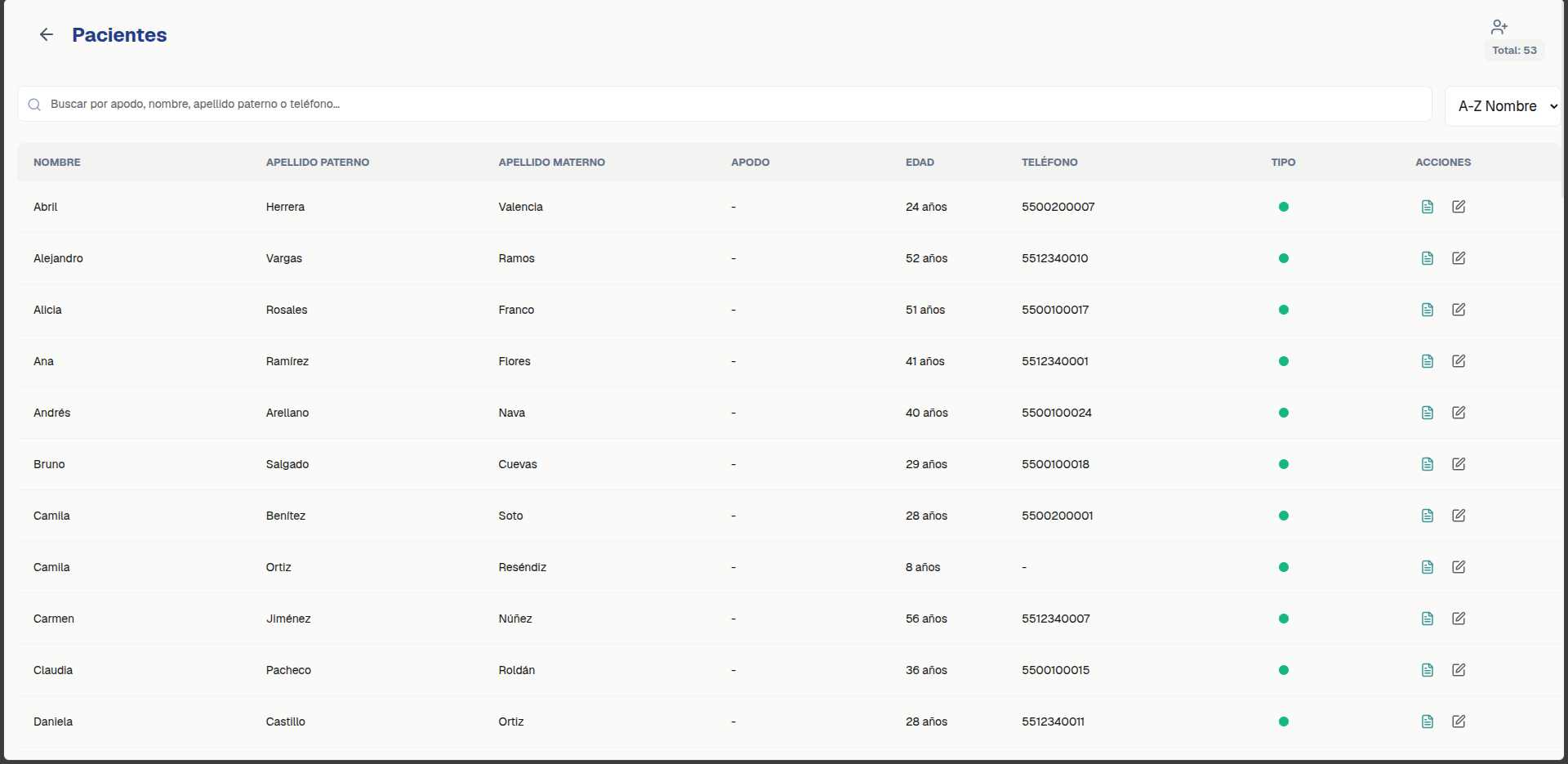Open Carmen Jiménez's record document
This screenshot has width=1568, height=764.
tap(1428, 619)
